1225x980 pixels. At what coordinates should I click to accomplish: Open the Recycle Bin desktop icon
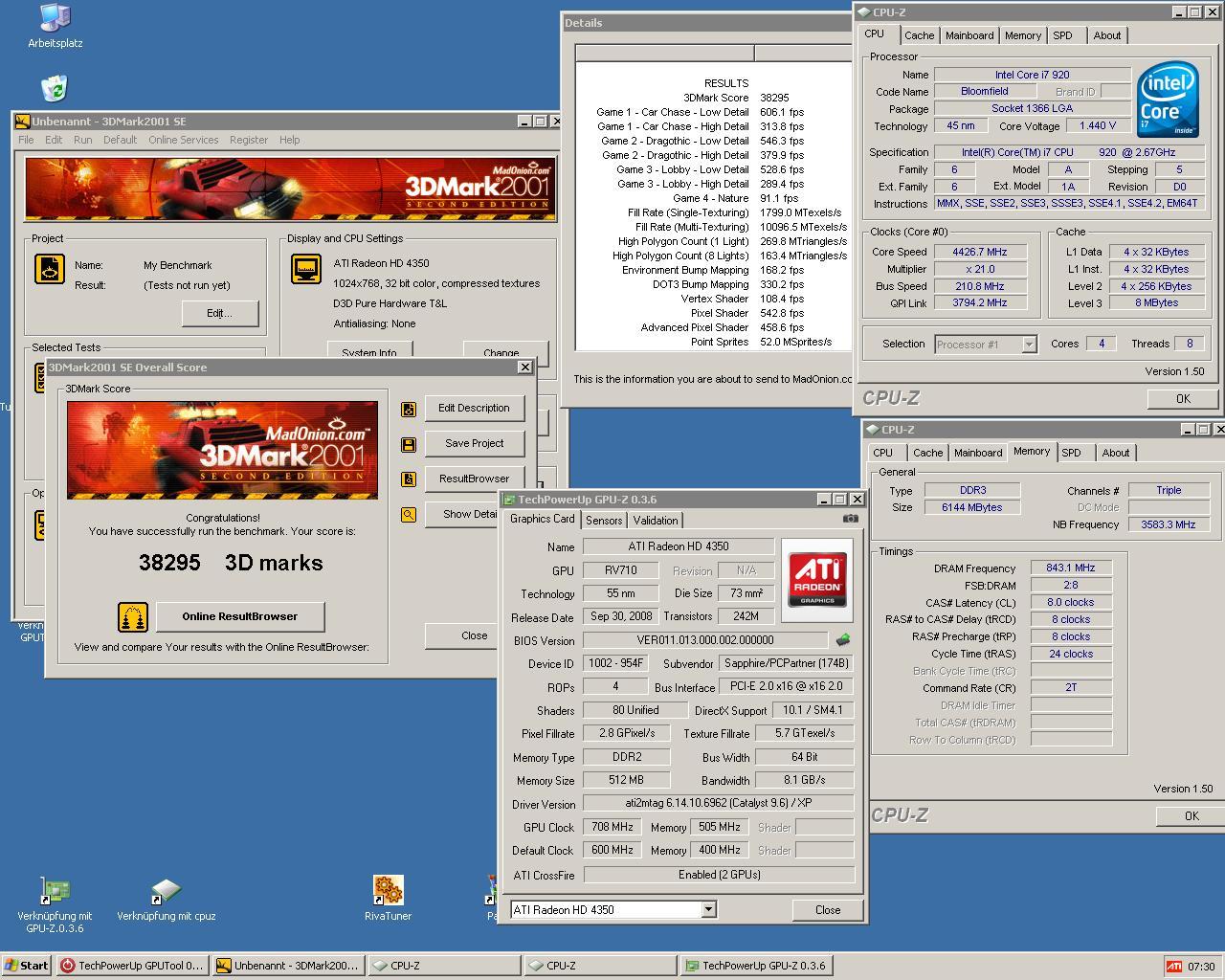tap(55, 89)
